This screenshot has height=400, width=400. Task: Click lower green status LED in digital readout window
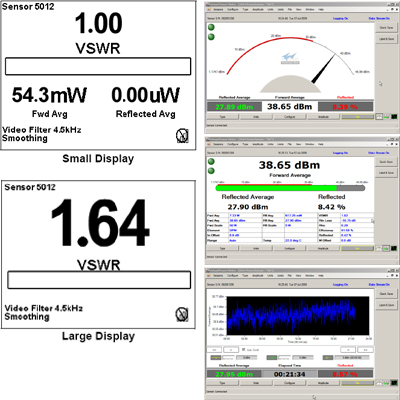pyautogui.click(x=211, y=171)
